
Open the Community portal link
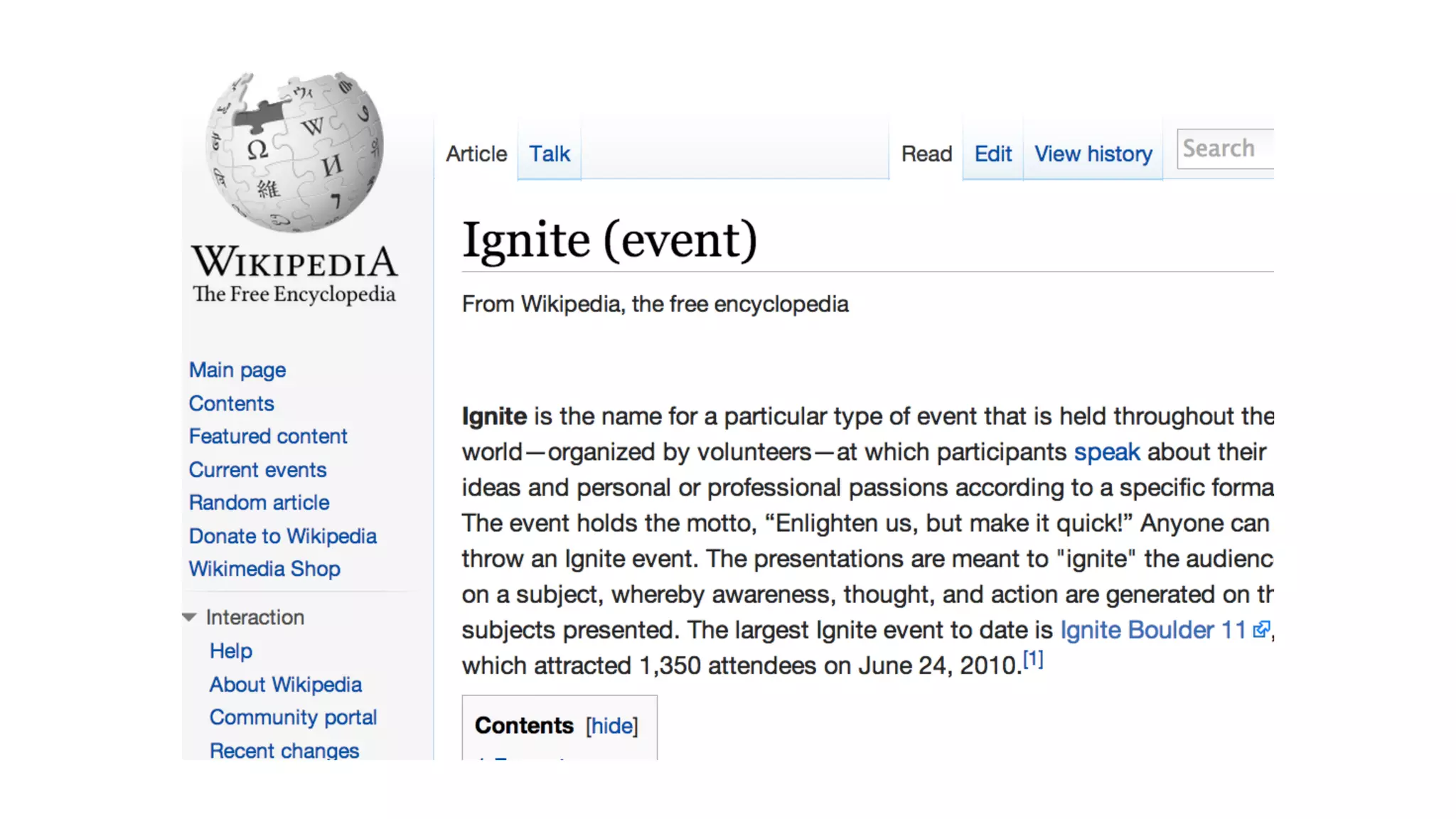[293, 717]
